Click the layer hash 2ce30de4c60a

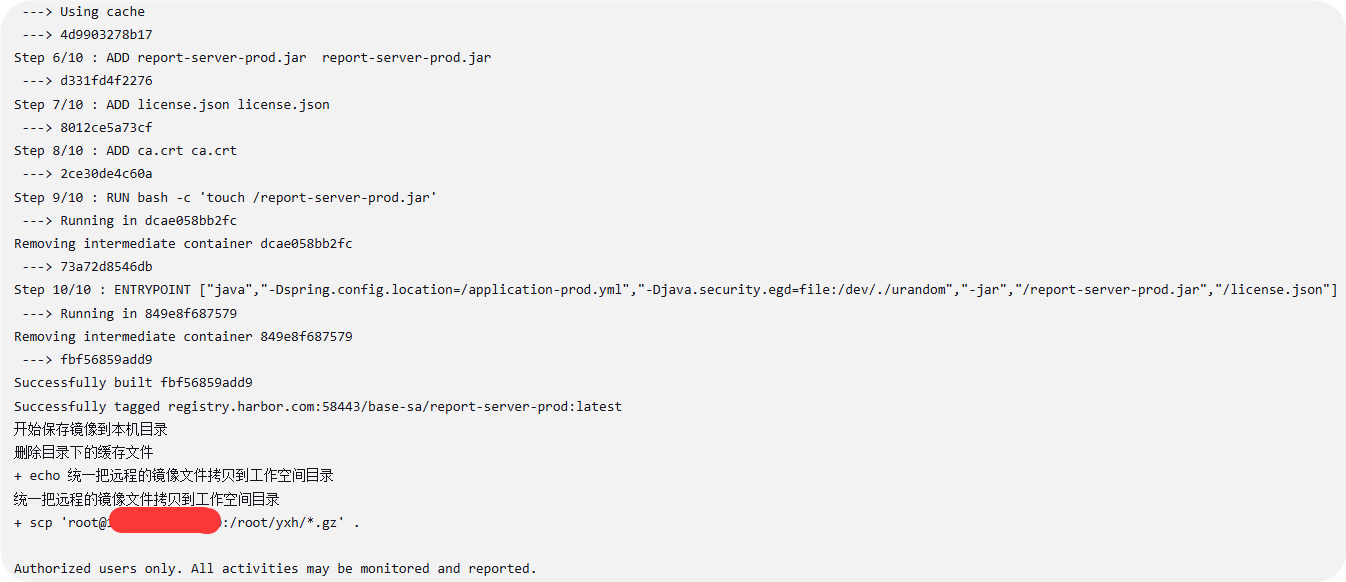pyautogui.click(x=106, y=174)
